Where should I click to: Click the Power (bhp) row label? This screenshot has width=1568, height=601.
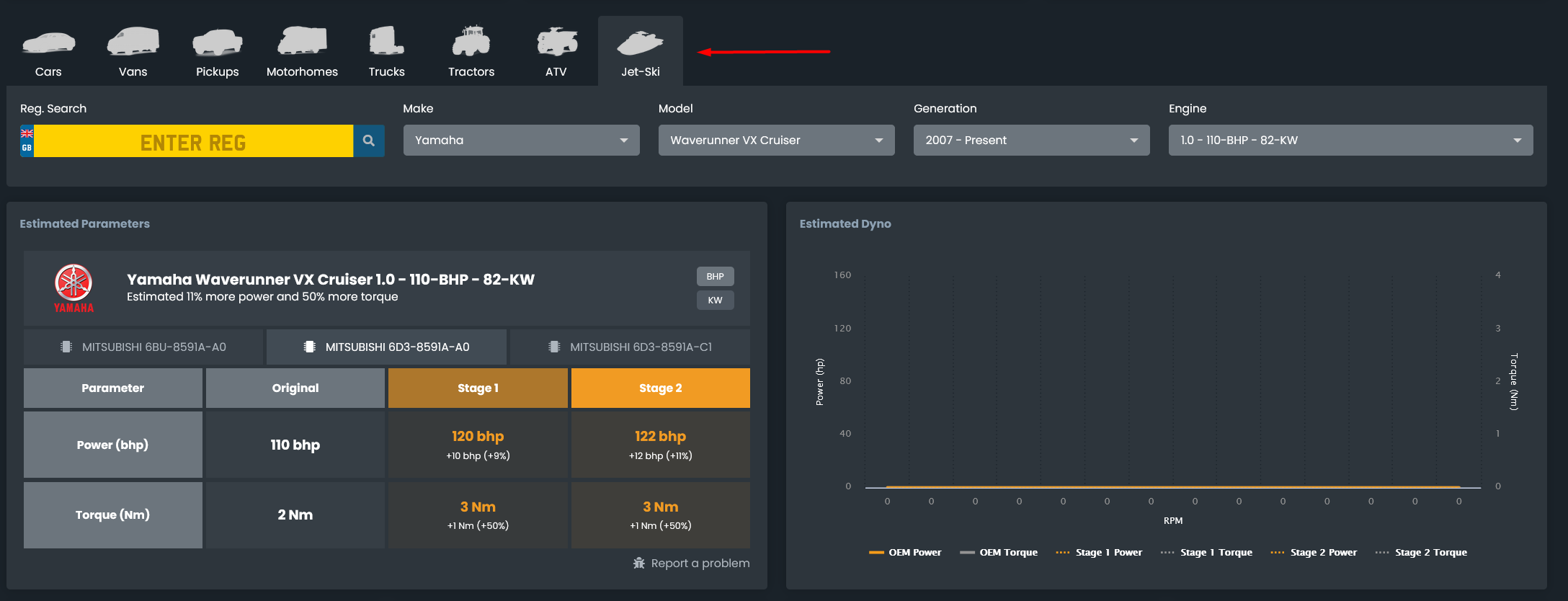113,445
